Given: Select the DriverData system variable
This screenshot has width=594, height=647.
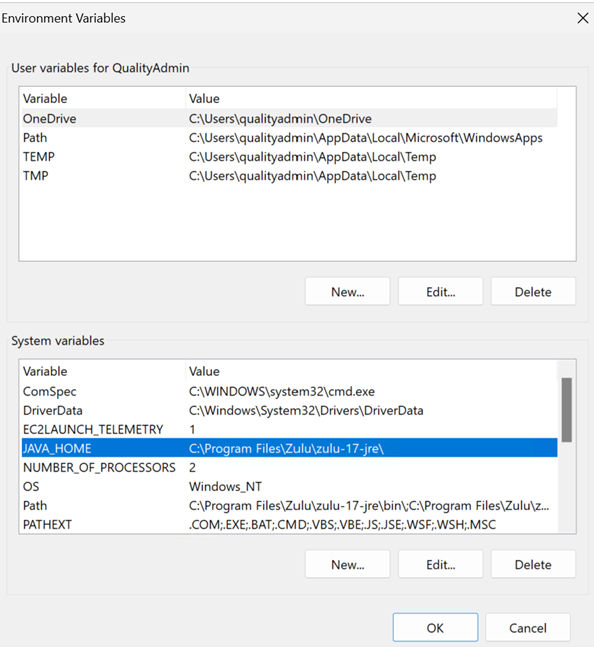Looking at the screenshot, I should (289, 410).
